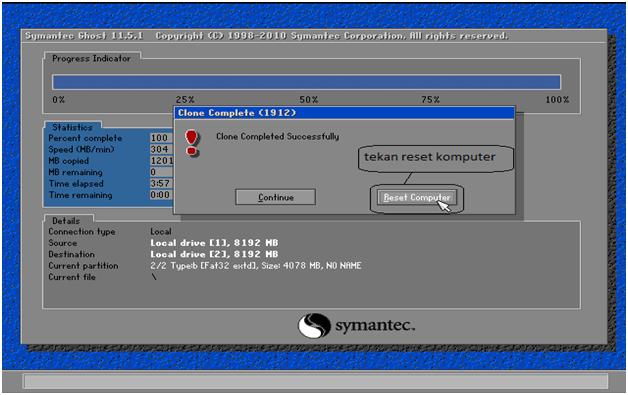Click the Current partition details text
Image resolution: width=628 pixels, height=395 pixels.
[x=256, y=266]
